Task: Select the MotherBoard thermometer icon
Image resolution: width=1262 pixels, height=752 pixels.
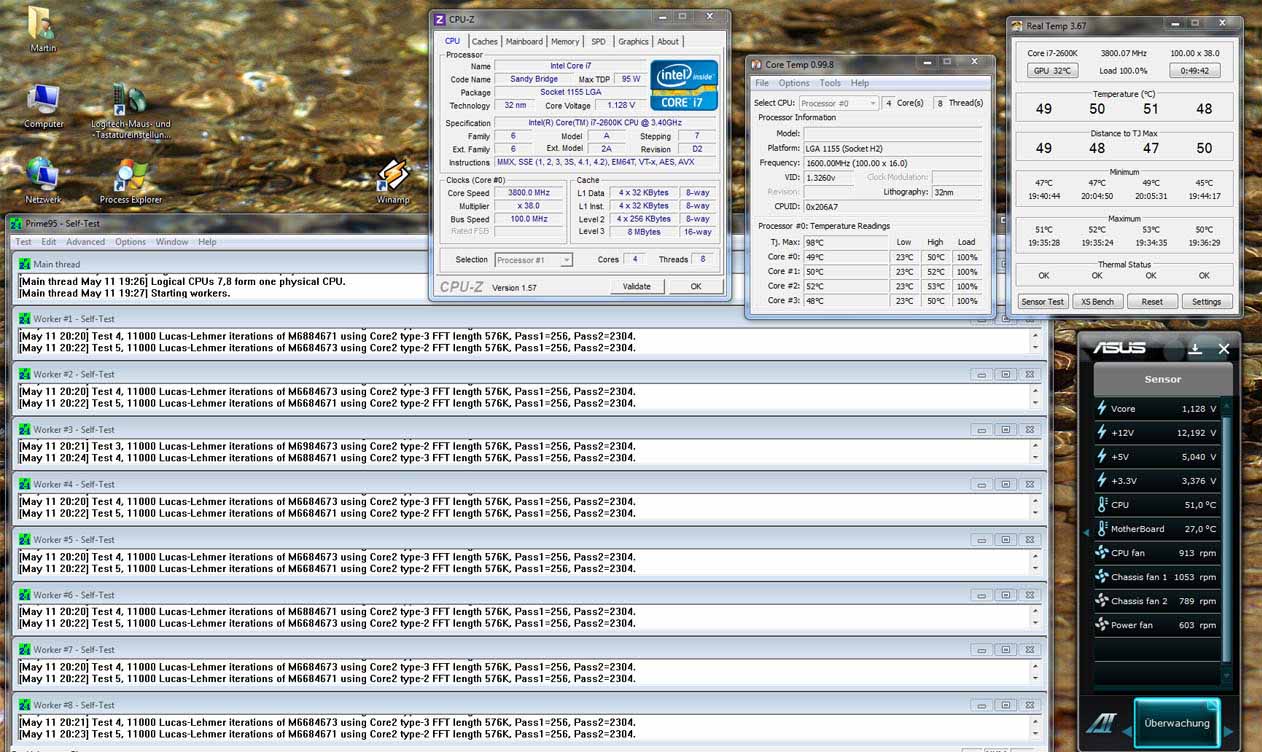Action: tap(1102, 528)
